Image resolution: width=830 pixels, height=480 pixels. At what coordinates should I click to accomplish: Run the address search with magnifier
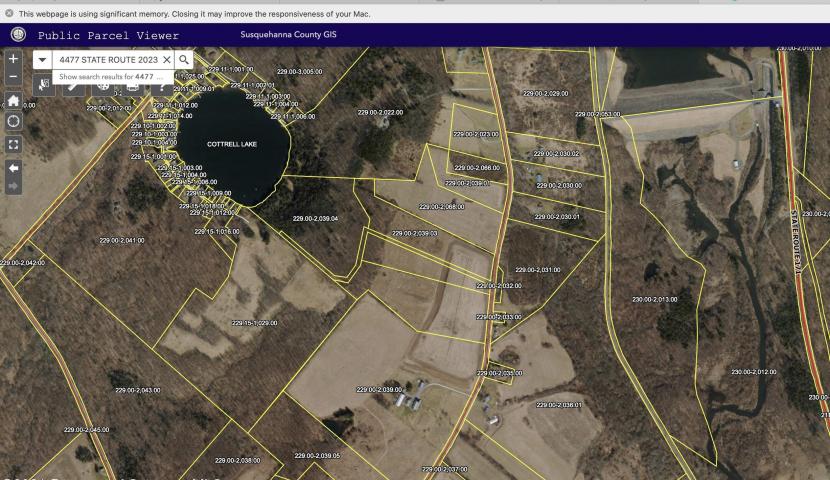(184, 60)
